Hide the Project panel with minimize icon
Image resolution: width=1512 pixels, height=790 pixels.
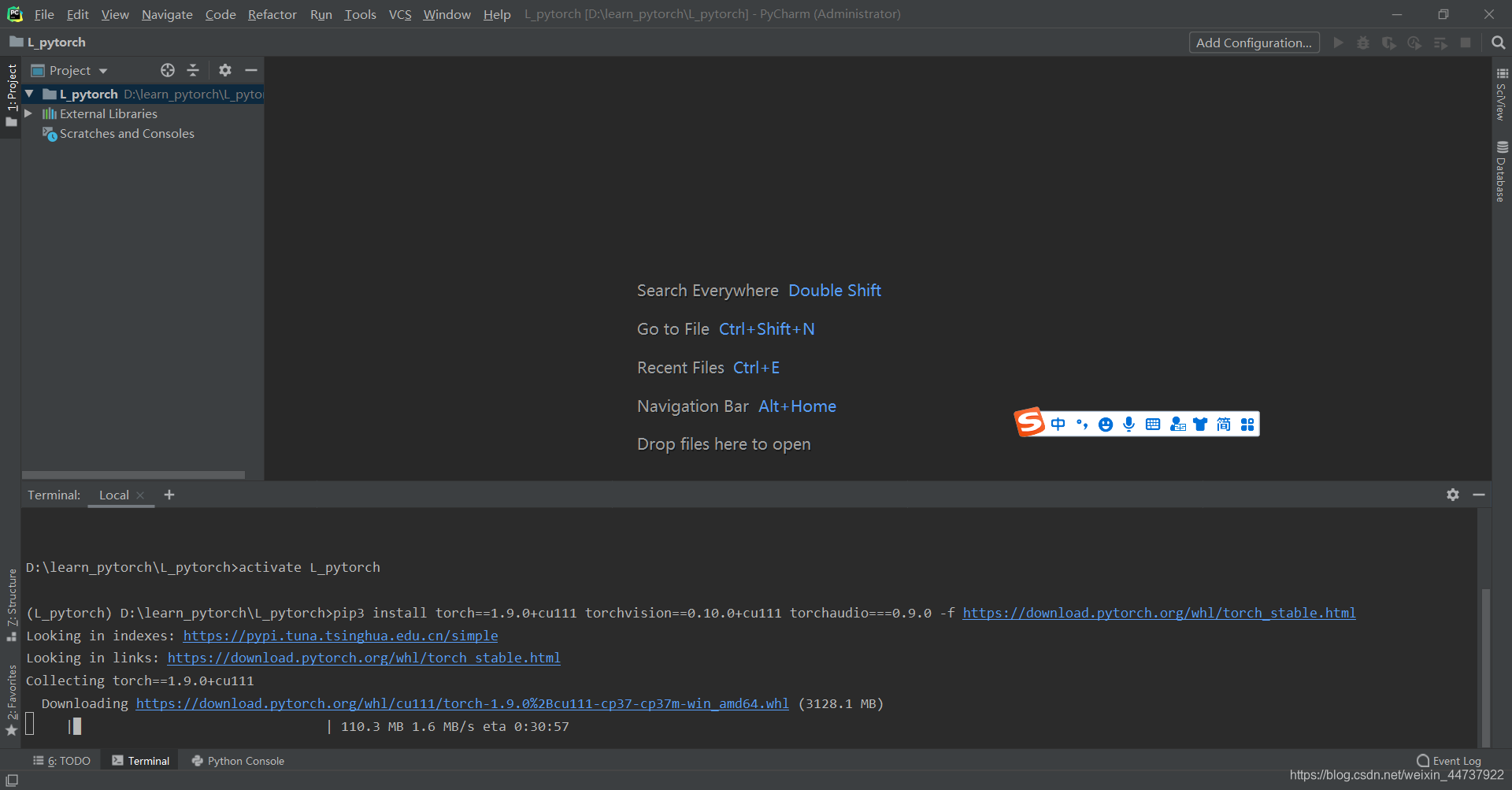pyautogui.click(x=250, y=70)
